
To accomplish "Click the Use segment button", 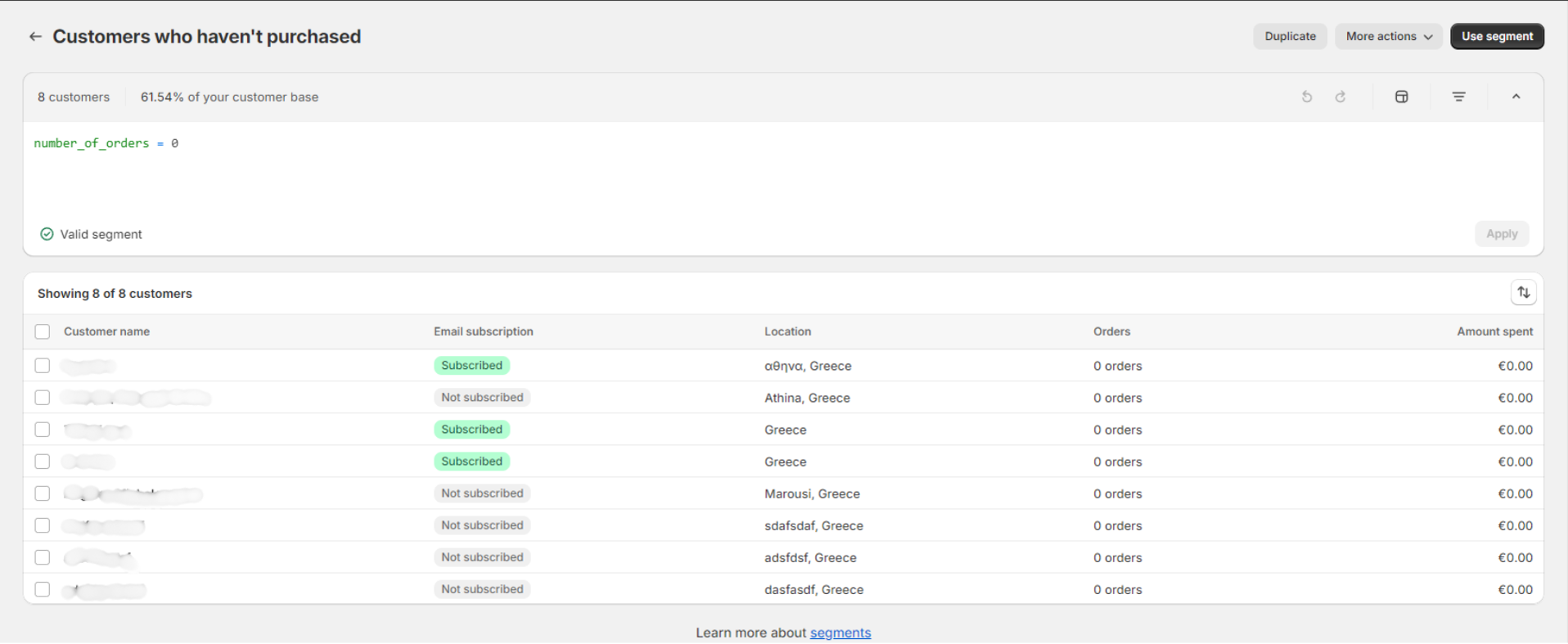I will click(x=1497, y=36).
